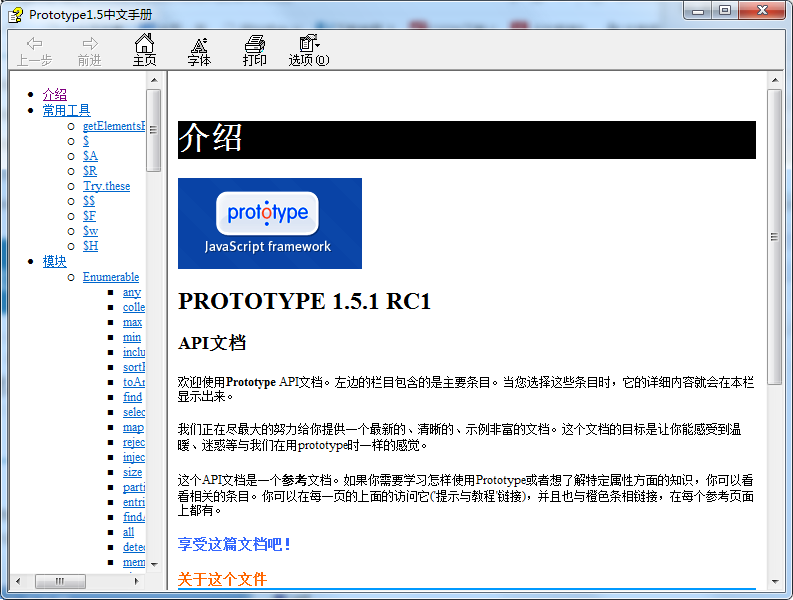Click the Print (打印) toolbar icon
This screenshot has height=600, width=793.
[x=255, y=44]
